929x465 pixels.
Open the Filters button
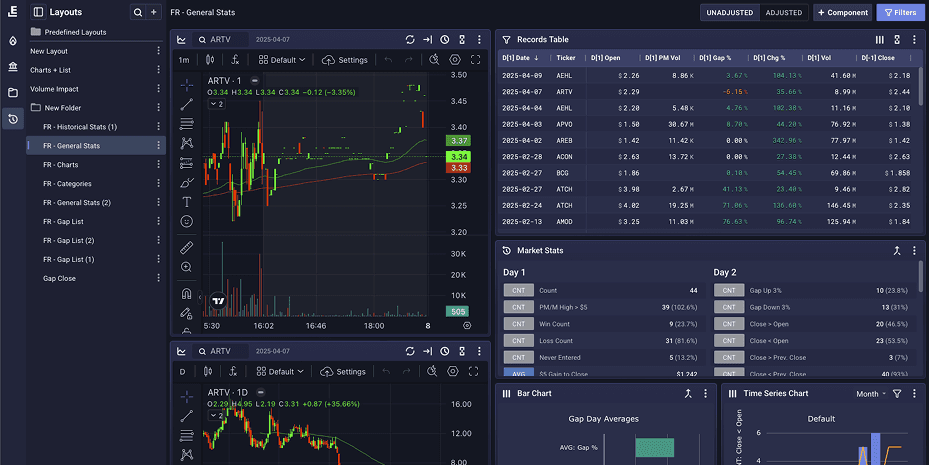click(x=900, y=12)
